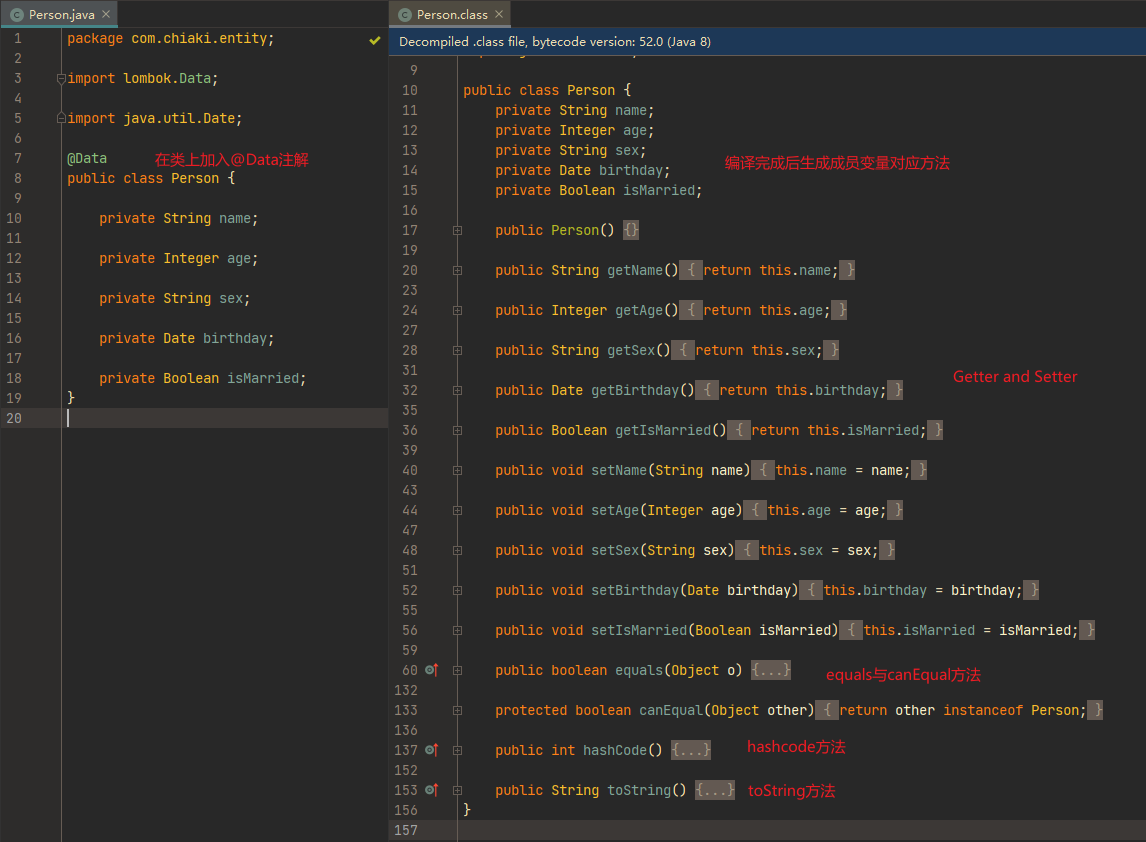
Task: Toggle the fold marker beside Person() constructor
Action: (x=457, y=230)
